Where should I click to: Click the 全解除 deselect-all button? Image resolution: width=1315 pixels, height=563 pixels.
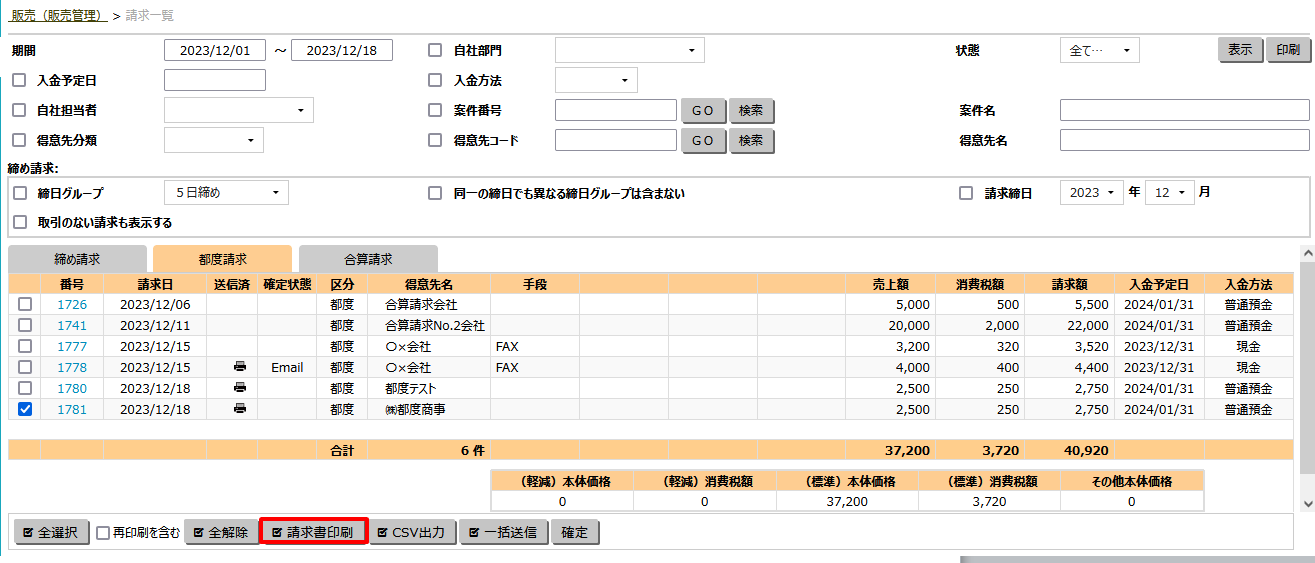tap(219, 532)
